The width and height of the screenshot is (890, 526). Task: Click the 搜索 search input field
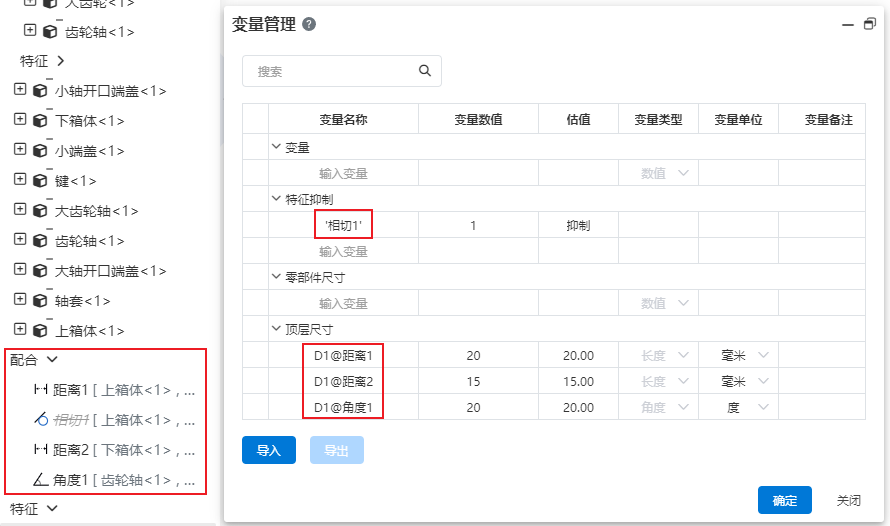pos(330,71)
